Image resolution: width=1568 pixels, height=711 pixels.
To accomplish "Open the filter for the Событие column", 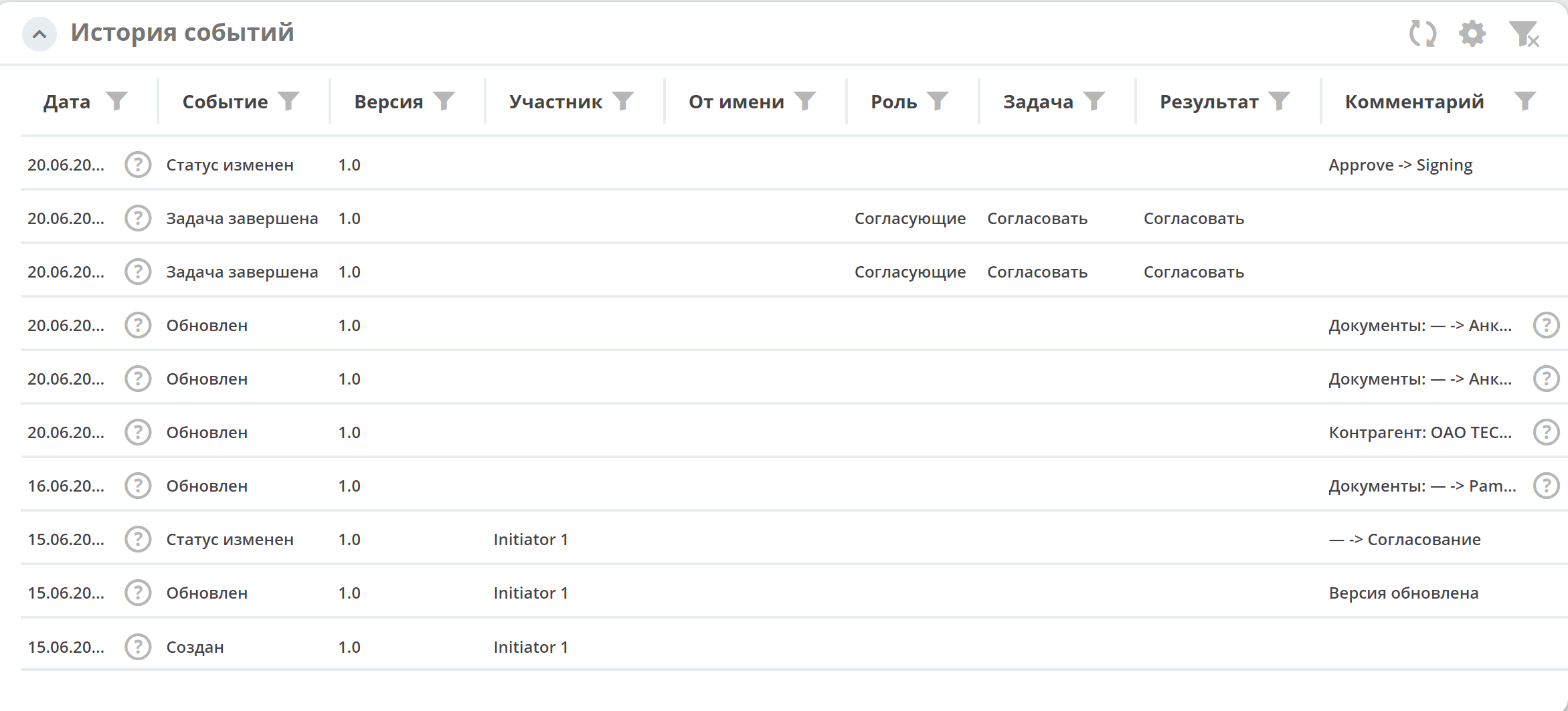I will coord(288,101).
